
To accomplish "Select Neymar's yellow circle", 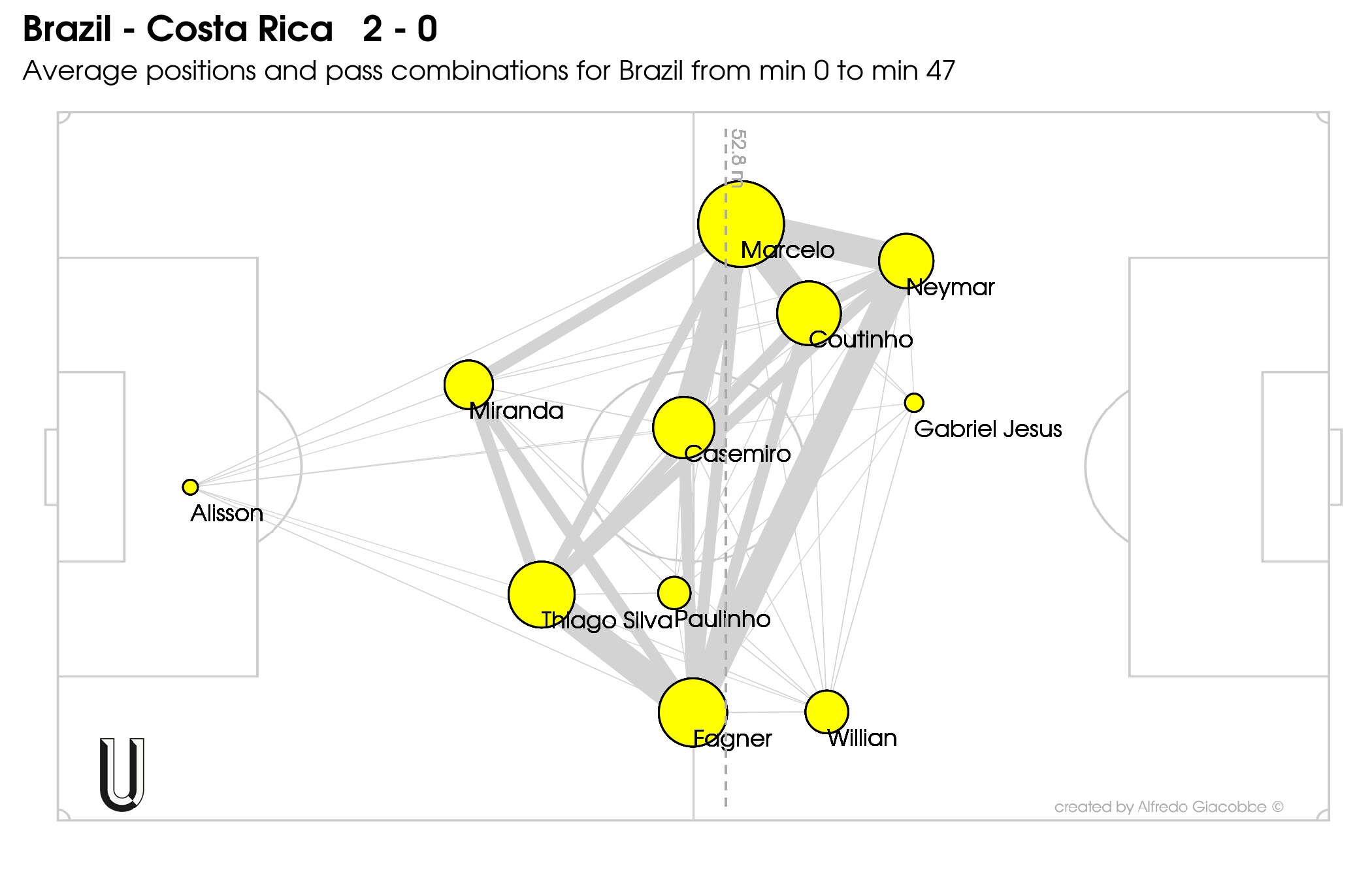I will [x=906, y=261].
